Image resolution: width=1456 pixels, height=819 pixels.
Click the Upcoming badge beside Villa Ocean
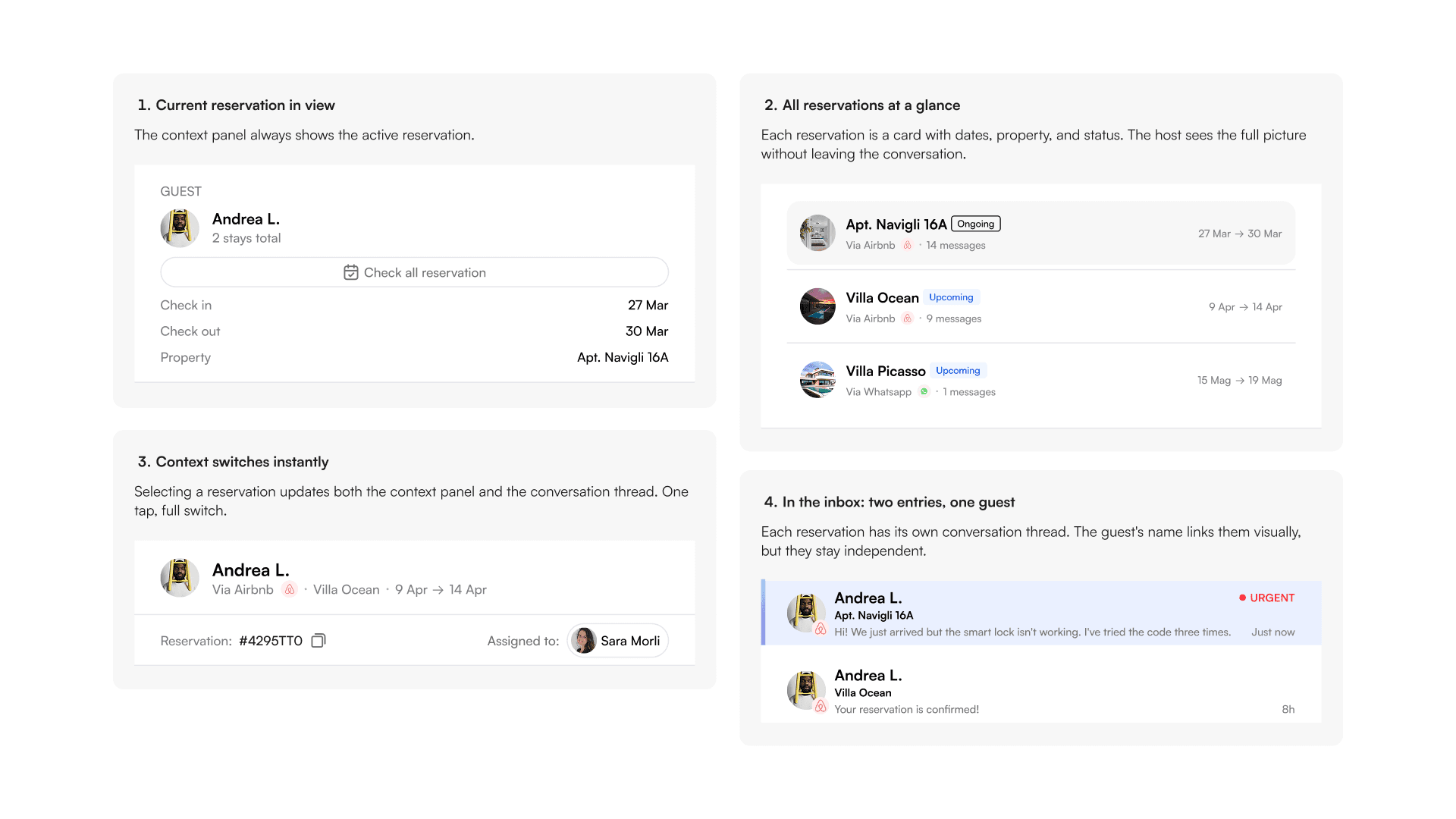click(x=951, y=297)
